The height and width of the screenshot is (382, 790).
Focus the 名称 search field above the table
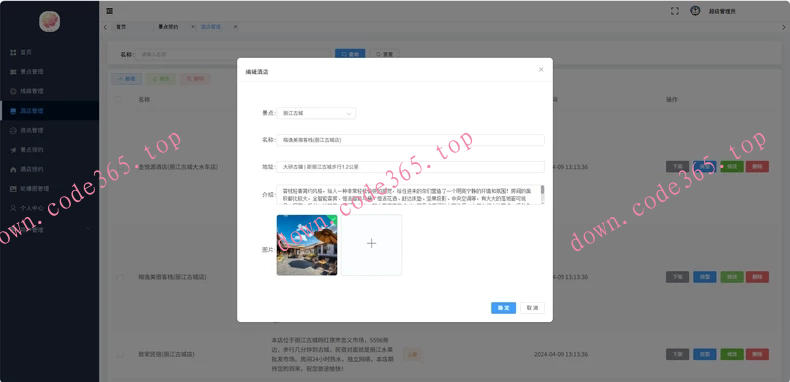[232, 54]
